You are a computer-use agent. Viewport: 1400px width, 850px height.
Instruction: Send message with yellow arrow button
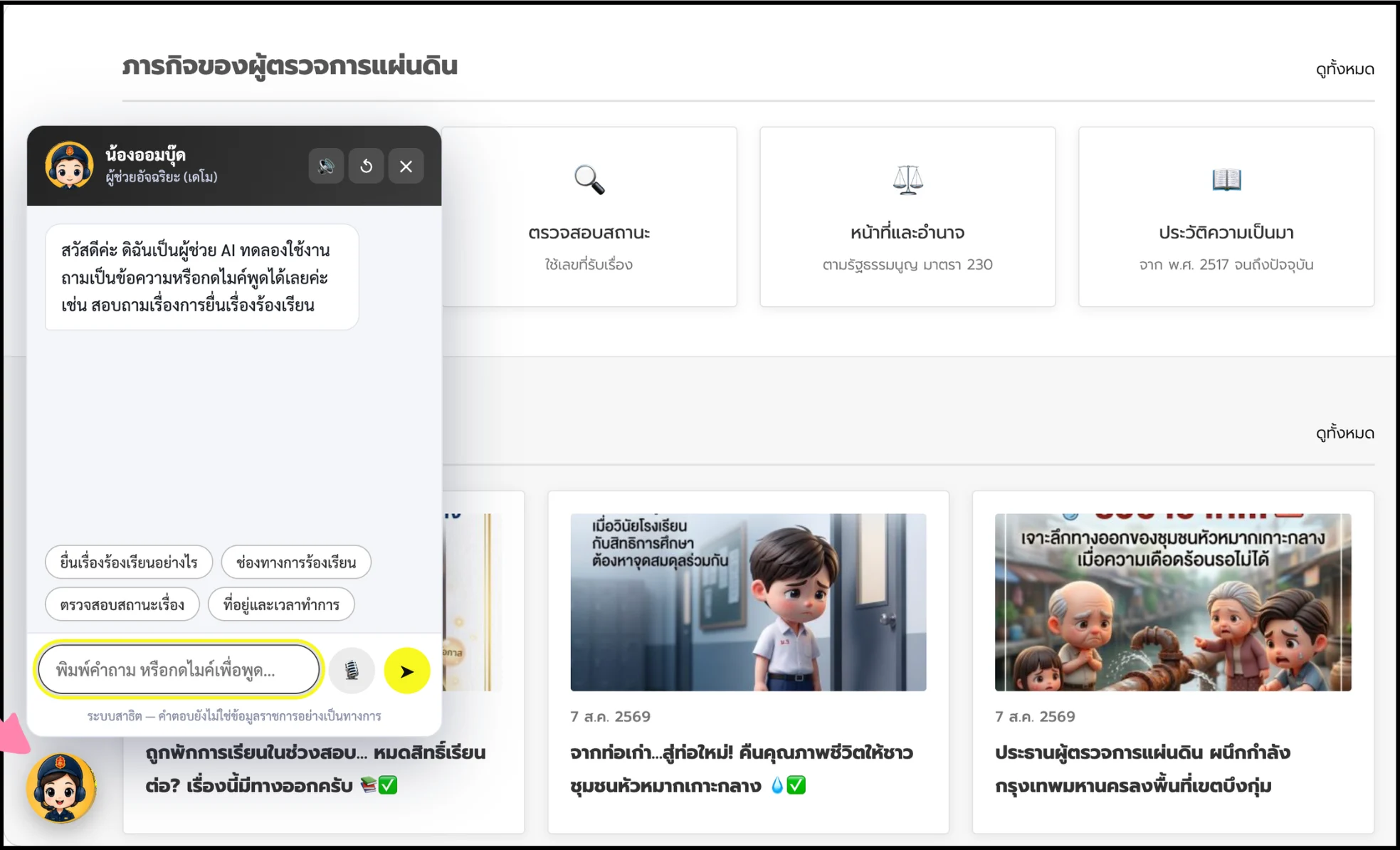(x=406, y=671)
